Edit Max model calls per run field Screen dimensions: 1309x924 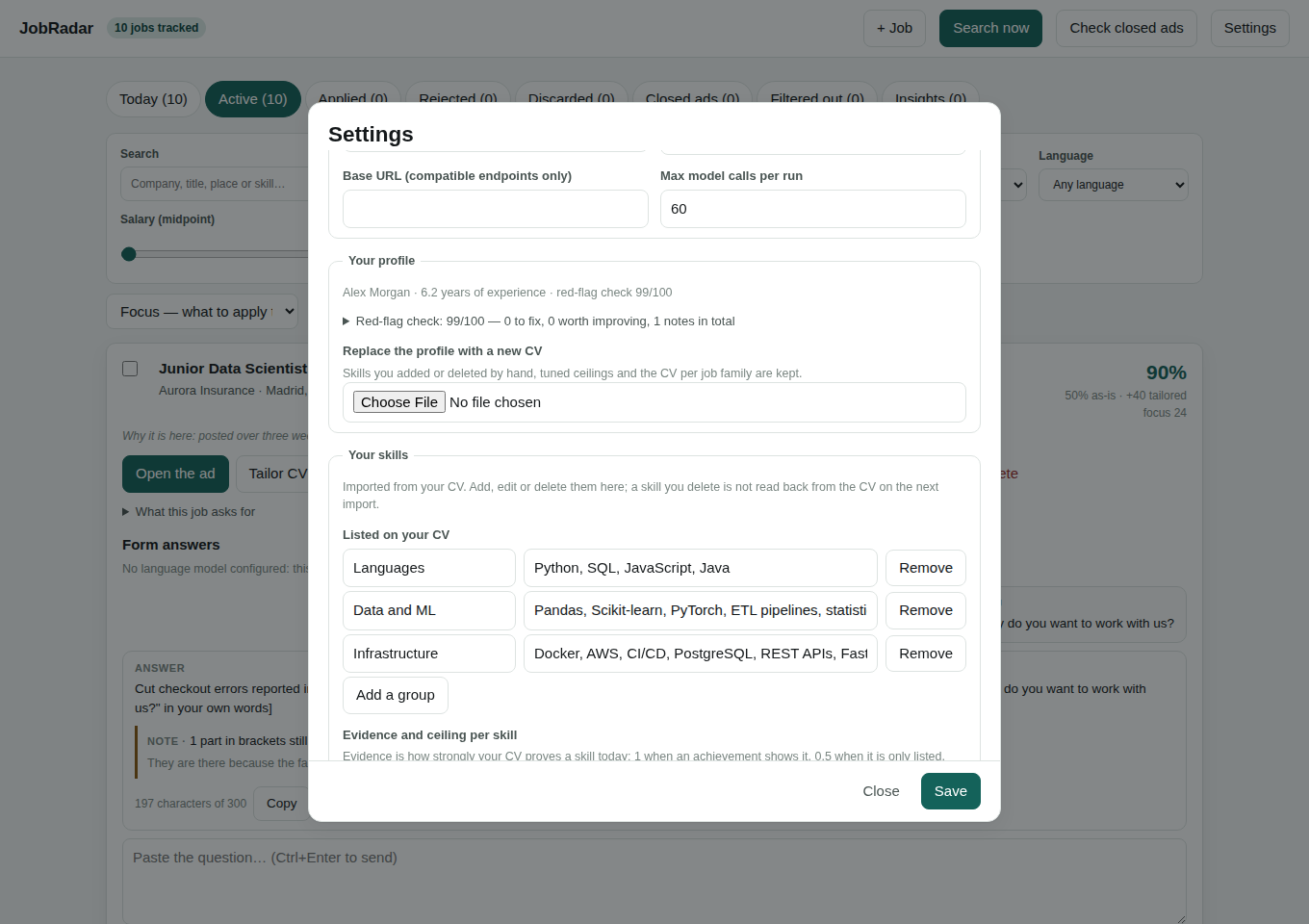(x=813, y=209)
